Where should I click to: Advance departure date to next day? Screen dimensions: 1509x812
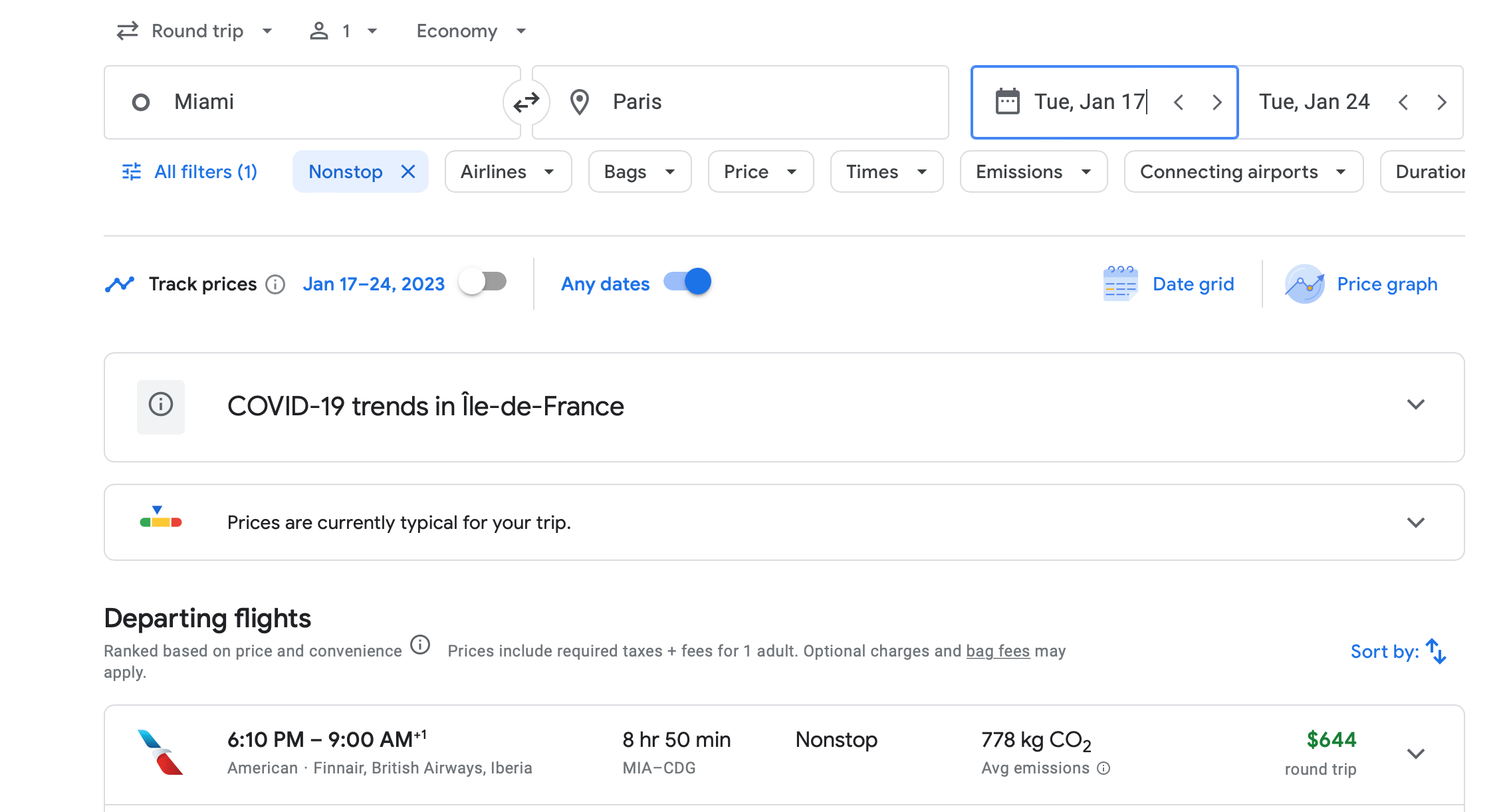pyautogui.click(x=1217, y=102)
